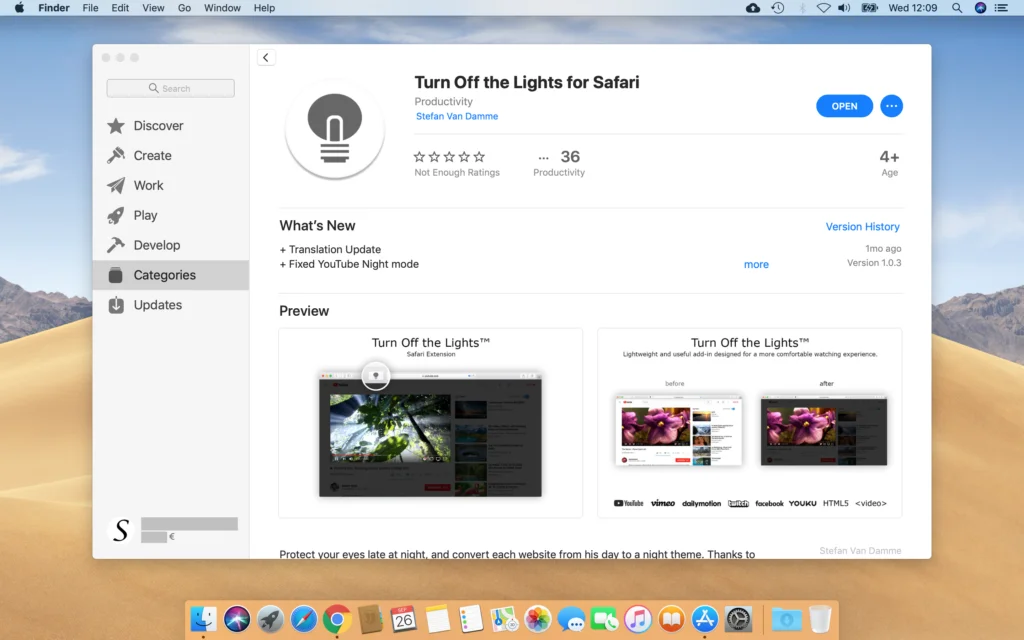Viewport: 1024px width, 640px height.
Task: Select the Discover section label
Action: (158, 125)
